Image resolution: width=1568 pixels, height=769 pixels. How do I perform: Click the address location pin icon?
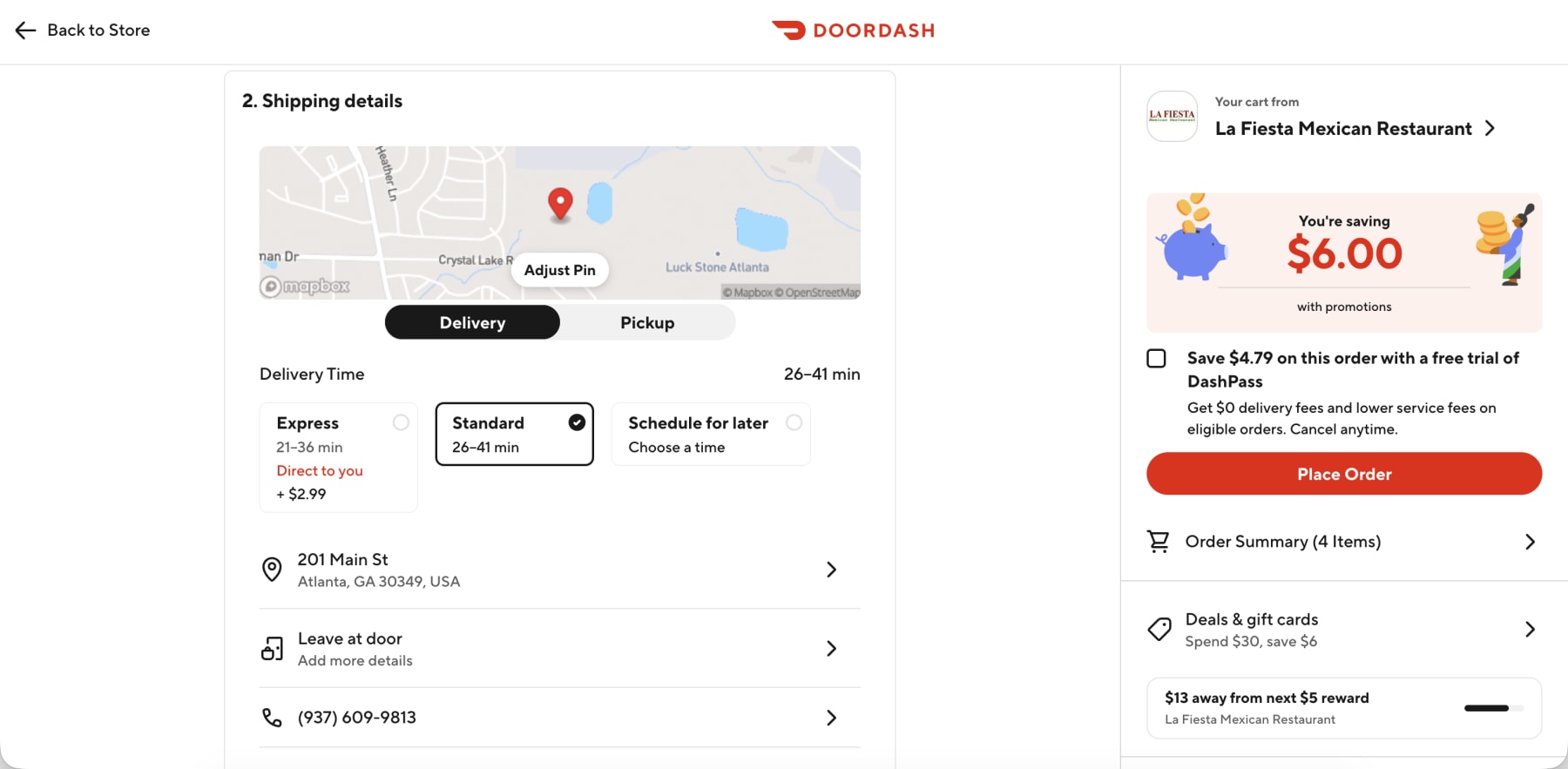tap(272, 570)
